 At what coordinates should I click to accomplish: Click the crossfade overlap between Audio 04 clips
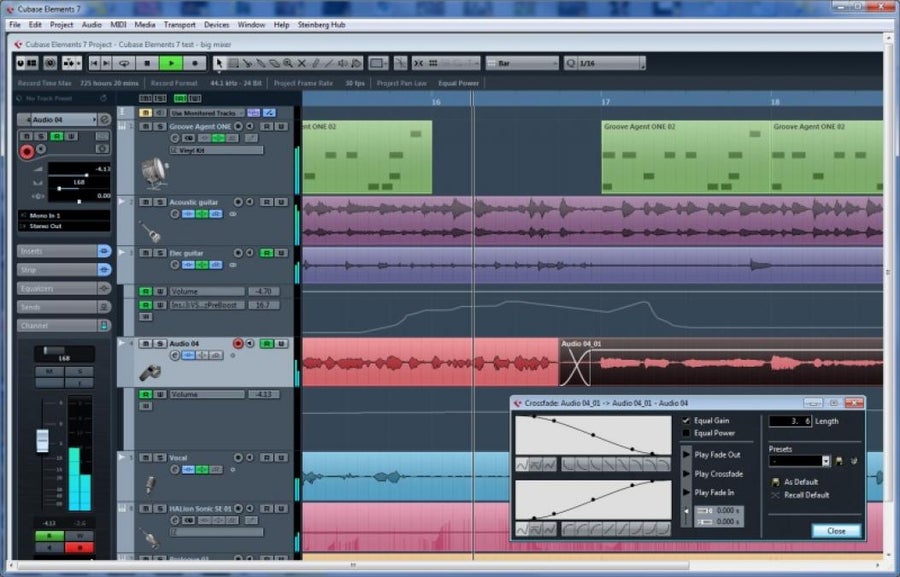click(x=575, y=367)
